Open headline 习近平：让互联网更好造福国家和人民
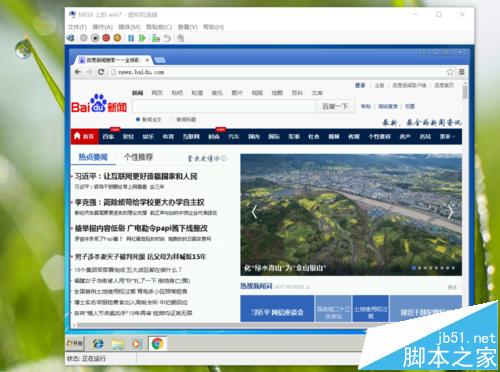The width and height of the screenshot is (500, 372). point(136,176)
